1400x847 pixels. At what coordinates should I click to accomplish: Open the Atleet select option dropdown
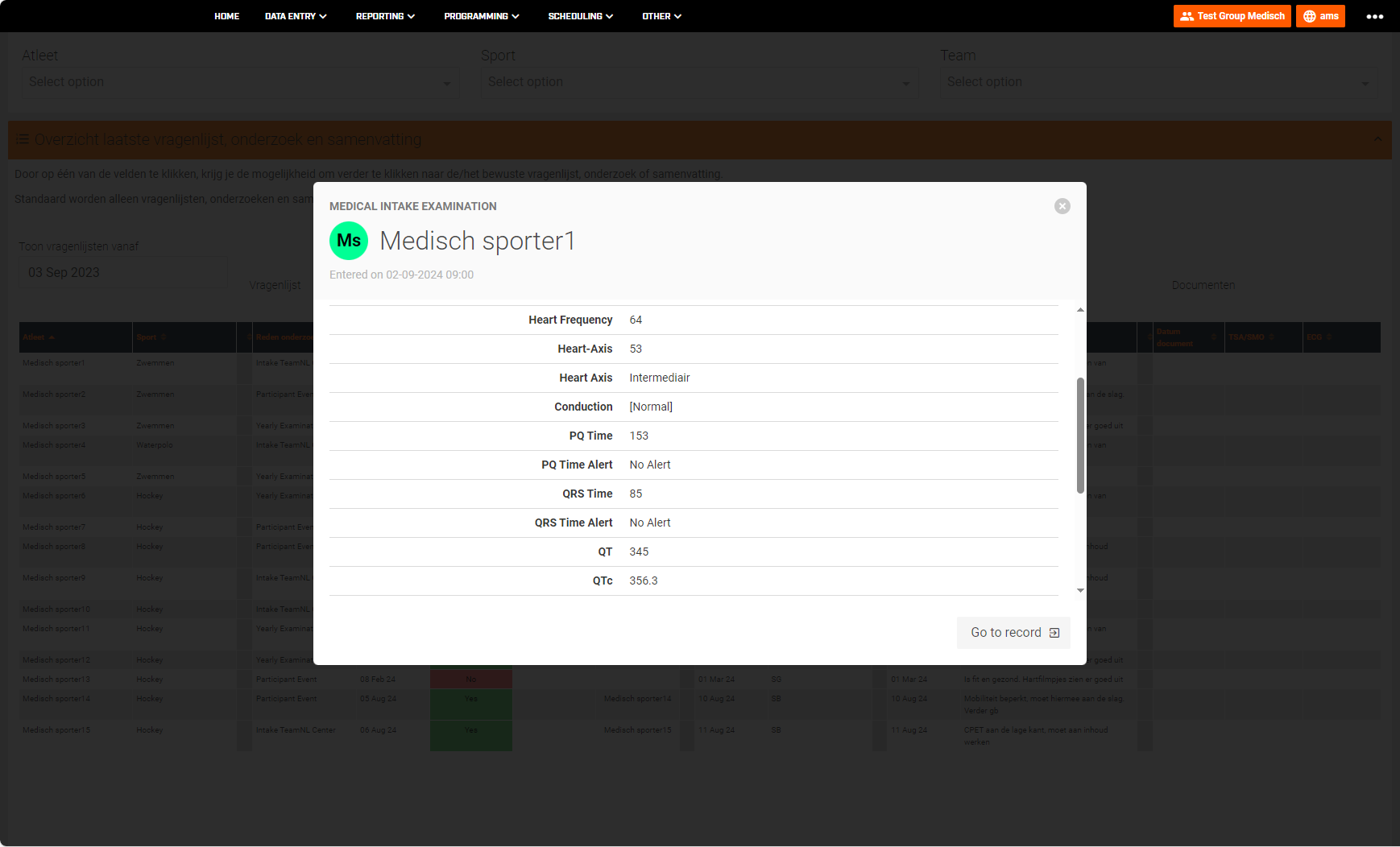click(x=239, y=82)
